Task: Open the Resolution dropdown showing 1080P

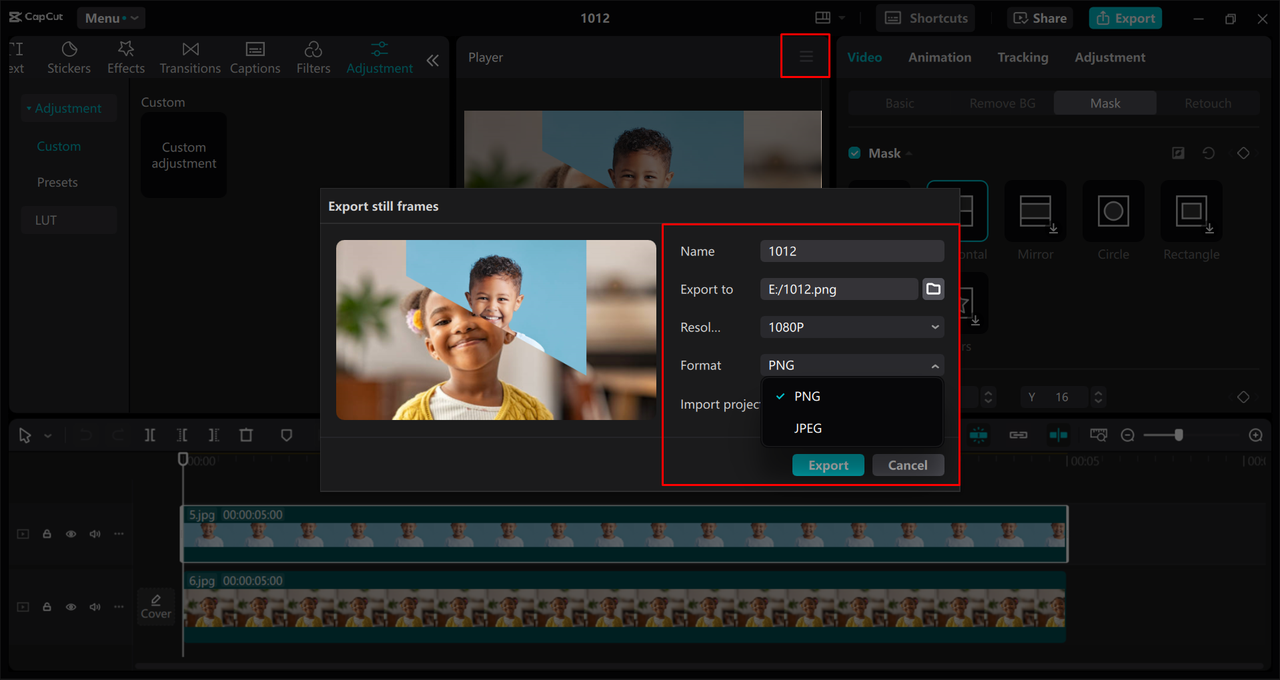Action: click(x=851, y=327)
